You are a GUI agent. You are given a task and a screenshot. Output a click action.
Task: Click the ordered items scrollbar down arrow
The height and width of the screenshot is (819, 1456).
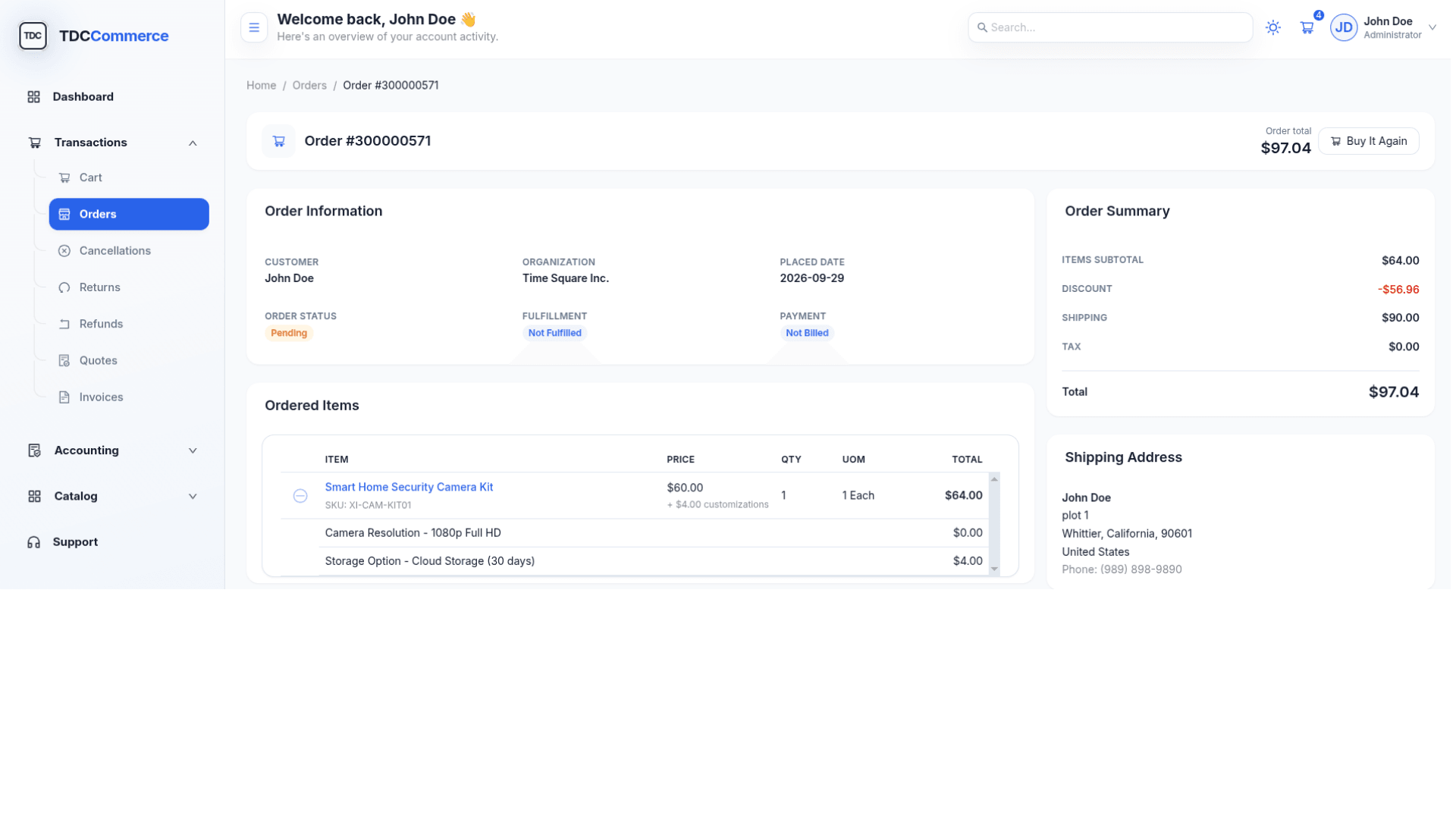pyautogui.click(x=994, y=570)
